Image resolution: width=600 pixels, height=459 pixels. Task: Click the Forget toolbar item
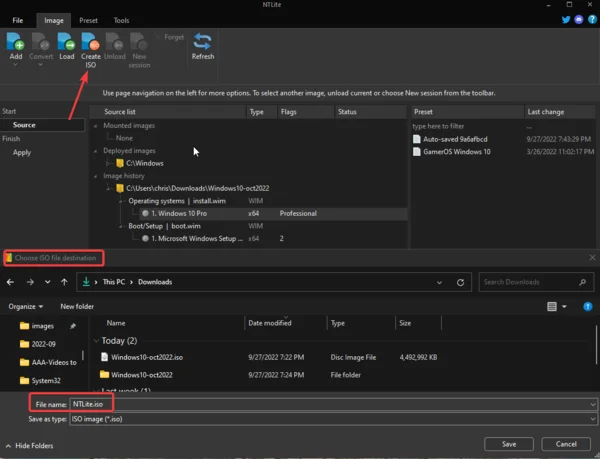pyautogui.click(x=170, y=37)
